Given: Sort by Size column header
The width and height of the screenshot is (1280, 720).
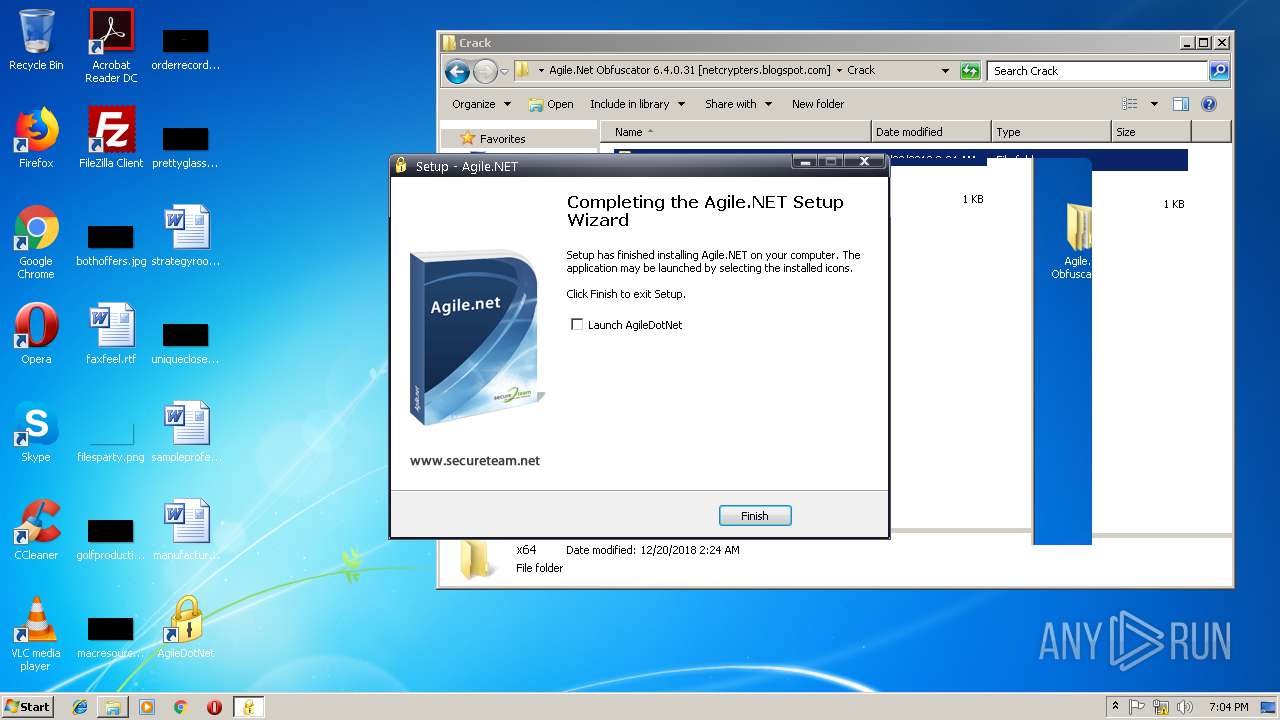Looking at the screenshot, I should coord(1151,132).
